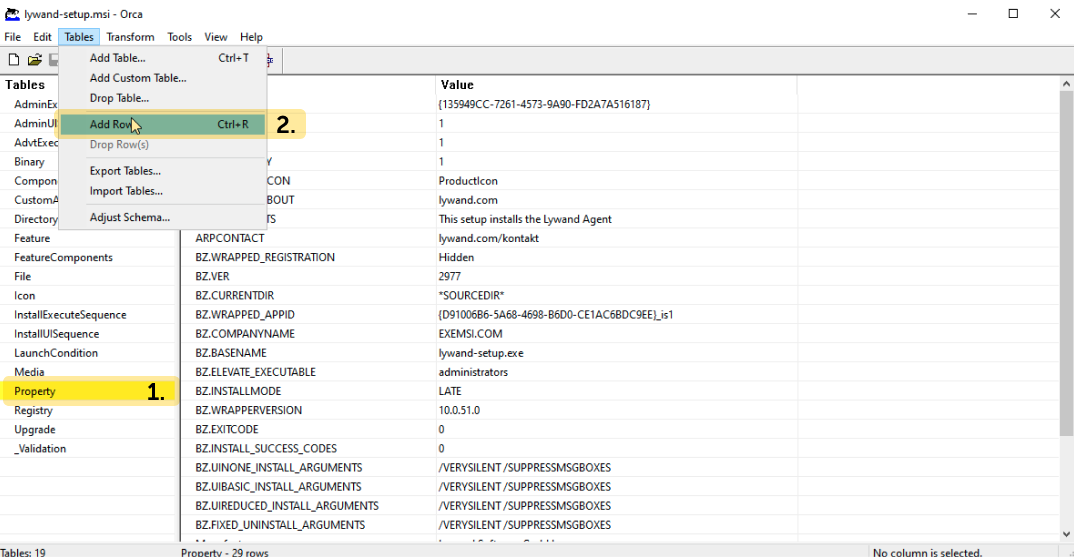
Task: Click the vertical scrollbar up arrow
Action: click(1066, 84)
